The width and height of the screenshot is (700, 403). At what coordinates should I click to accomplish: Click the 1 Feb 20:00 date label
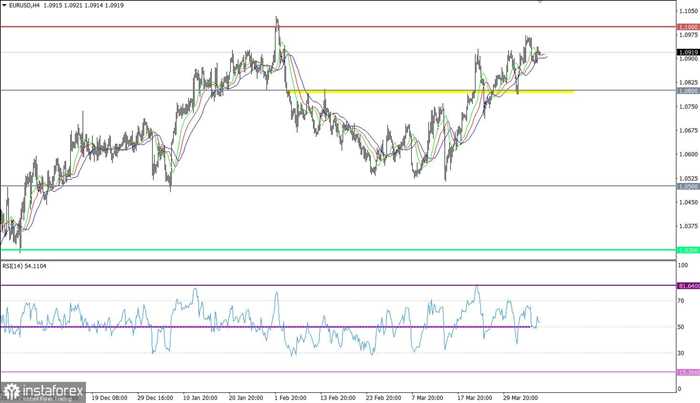click(x=291, y=398)
